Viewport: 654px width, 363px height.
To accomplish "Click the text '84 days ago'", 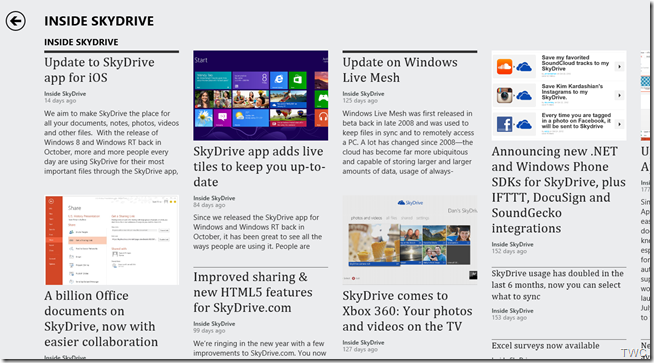I will click(209, 205).
